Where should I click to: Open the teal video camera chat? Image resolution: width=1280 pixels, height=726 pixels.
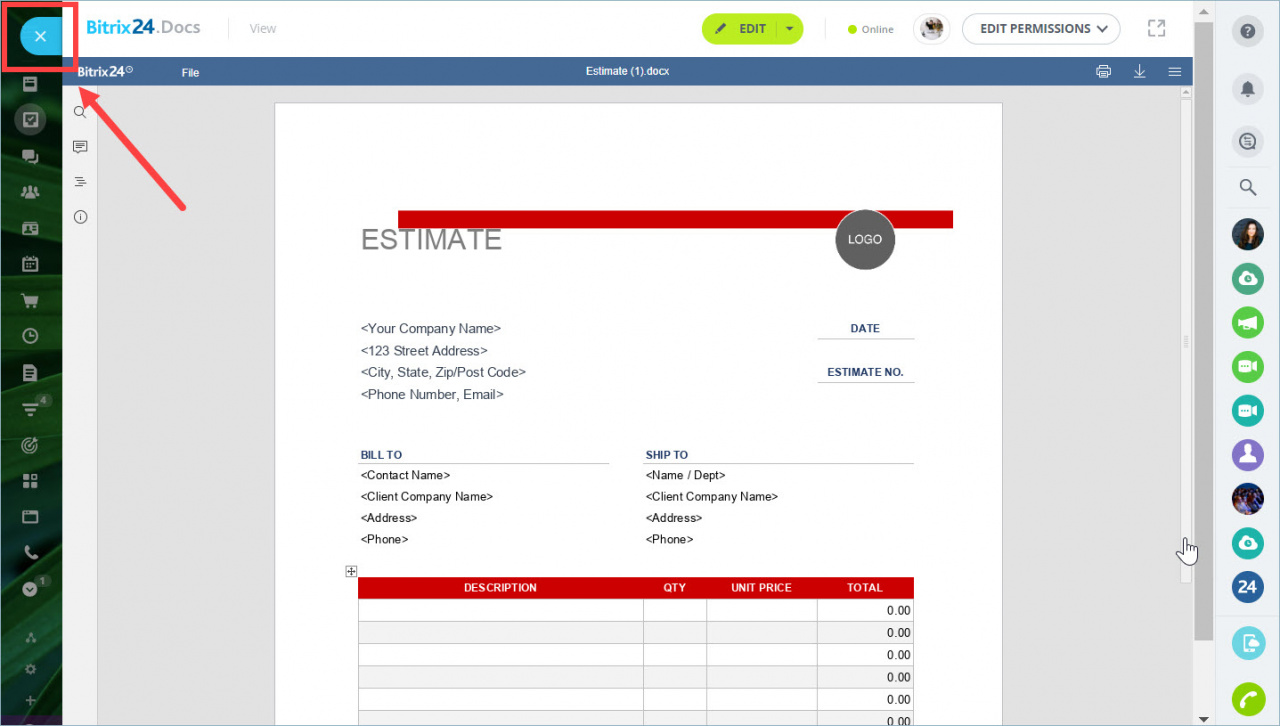[x=1248, y=411]
